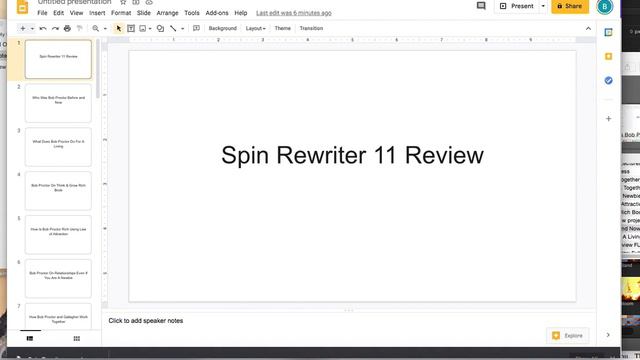Select slide 6 thumbnail in filmstrip

[58, 279]
